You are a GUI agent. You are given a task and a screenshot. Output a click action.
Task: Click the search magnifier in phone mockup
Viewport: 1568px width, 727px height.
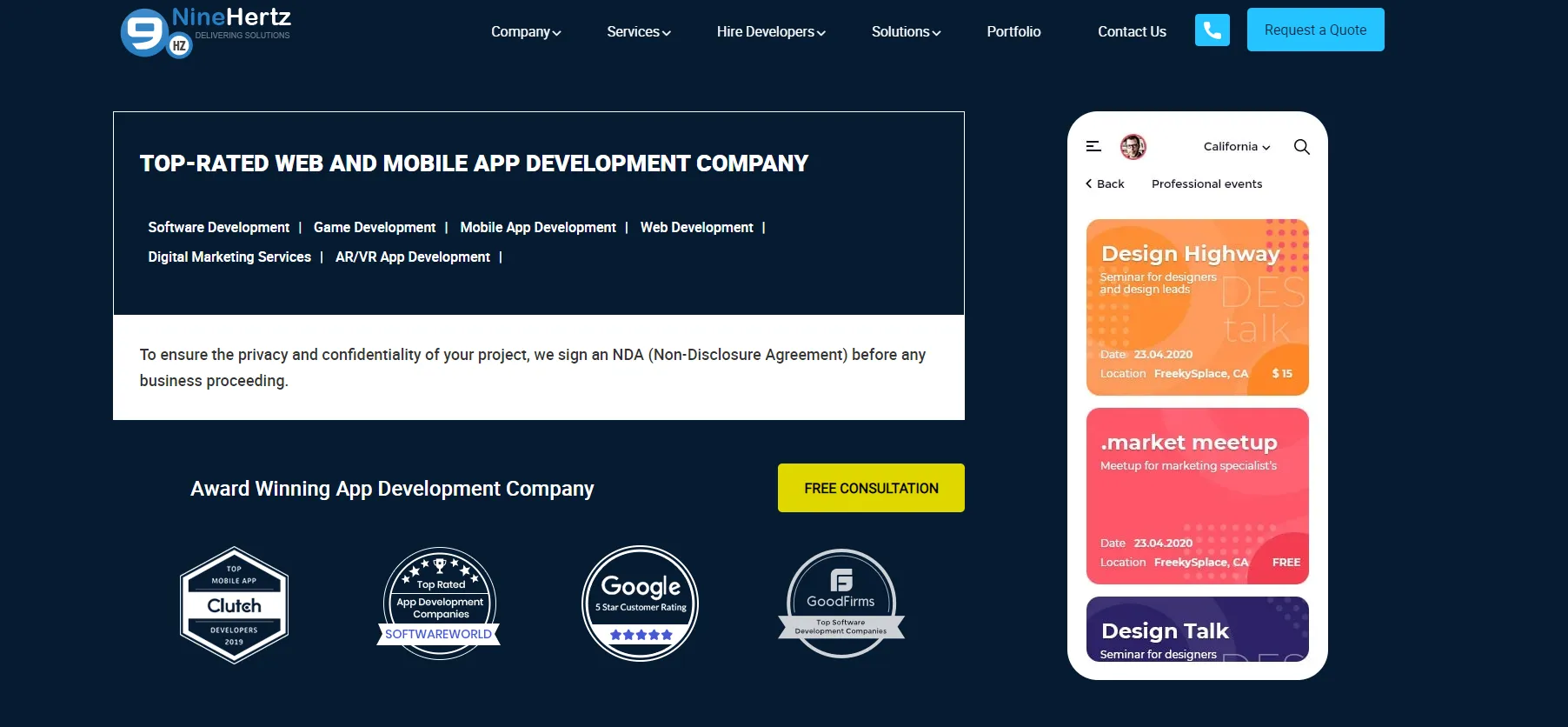tap(1301, 147)
